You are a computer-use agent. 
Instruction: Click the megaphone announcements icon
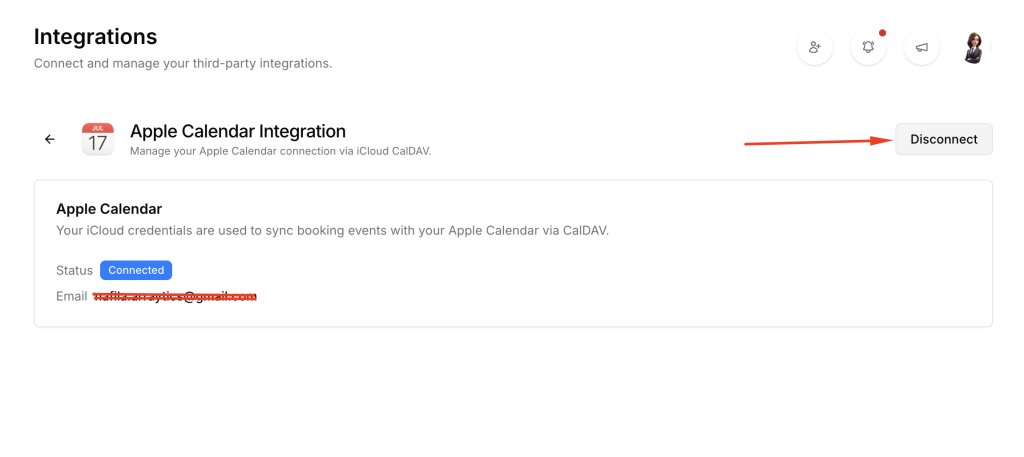pos(921,47)
